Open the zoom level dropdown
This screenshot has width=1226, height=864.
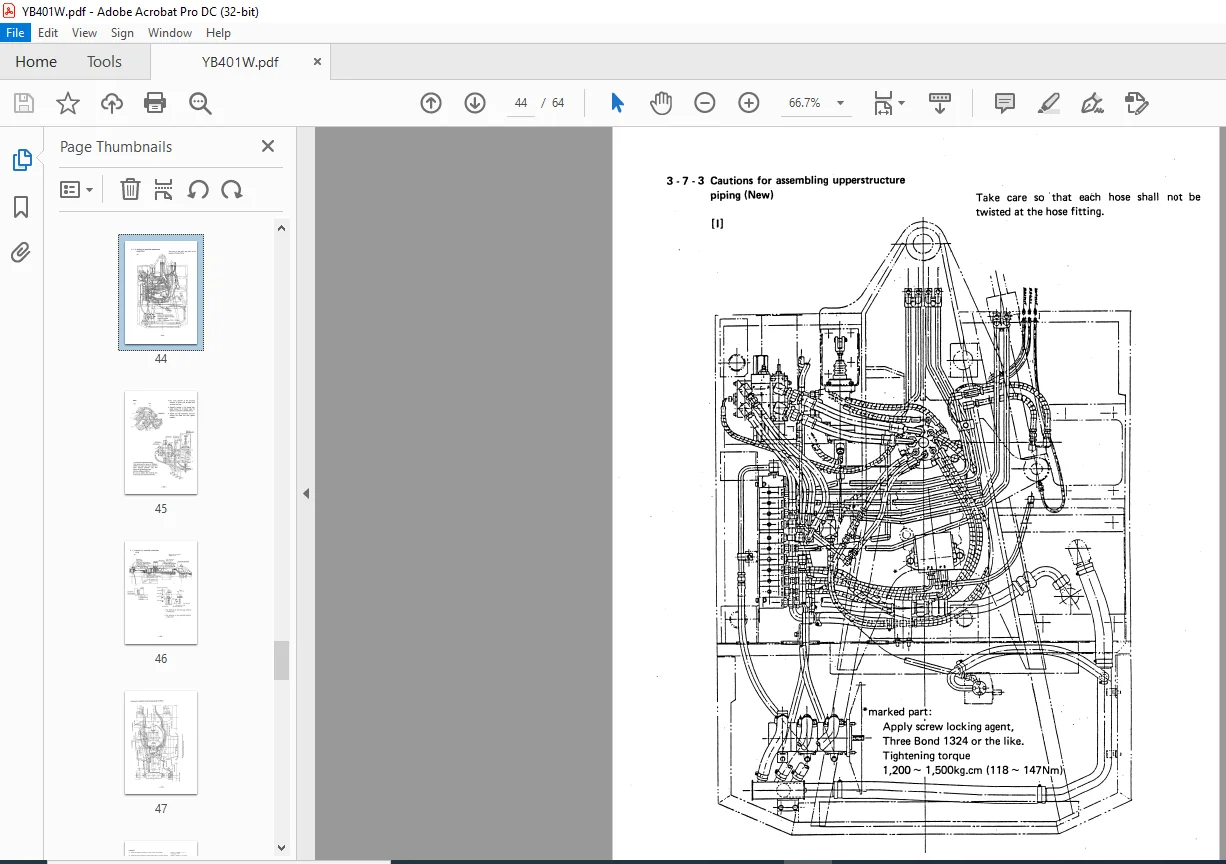840,103
